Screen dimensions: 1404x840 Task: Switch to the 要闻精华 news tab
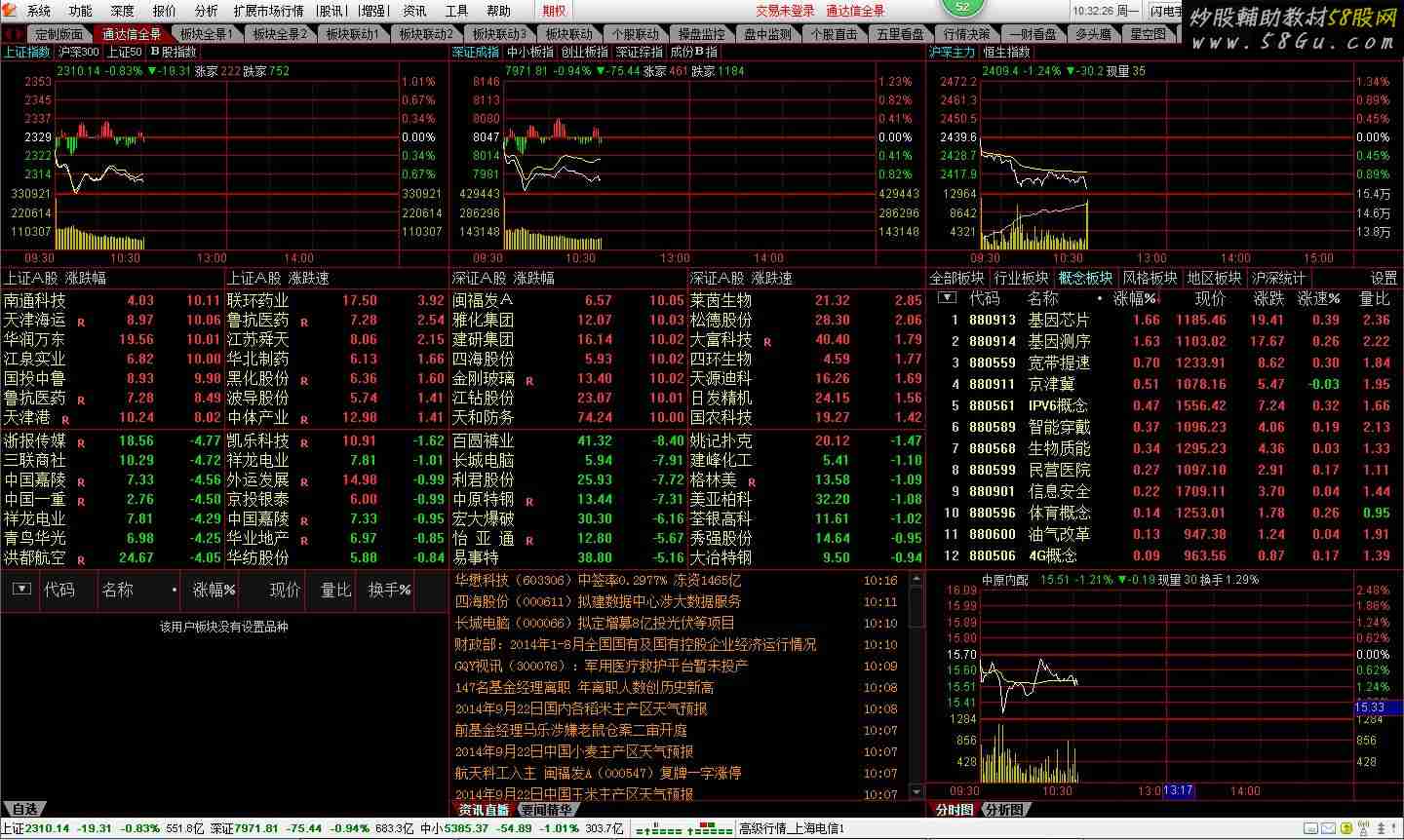[x=546, y=810]
